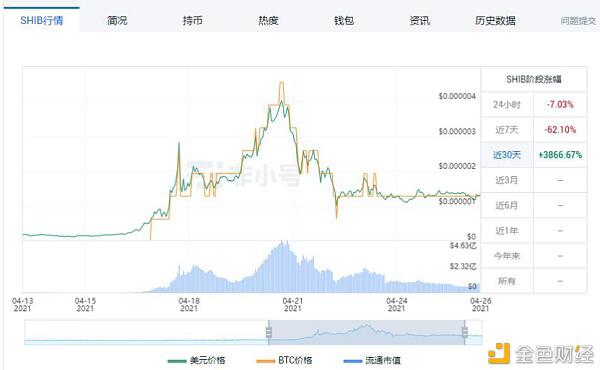Viewport: 600px width, 370px height.
Task: Click the shaded navigator range area
Action: [367, 333]
